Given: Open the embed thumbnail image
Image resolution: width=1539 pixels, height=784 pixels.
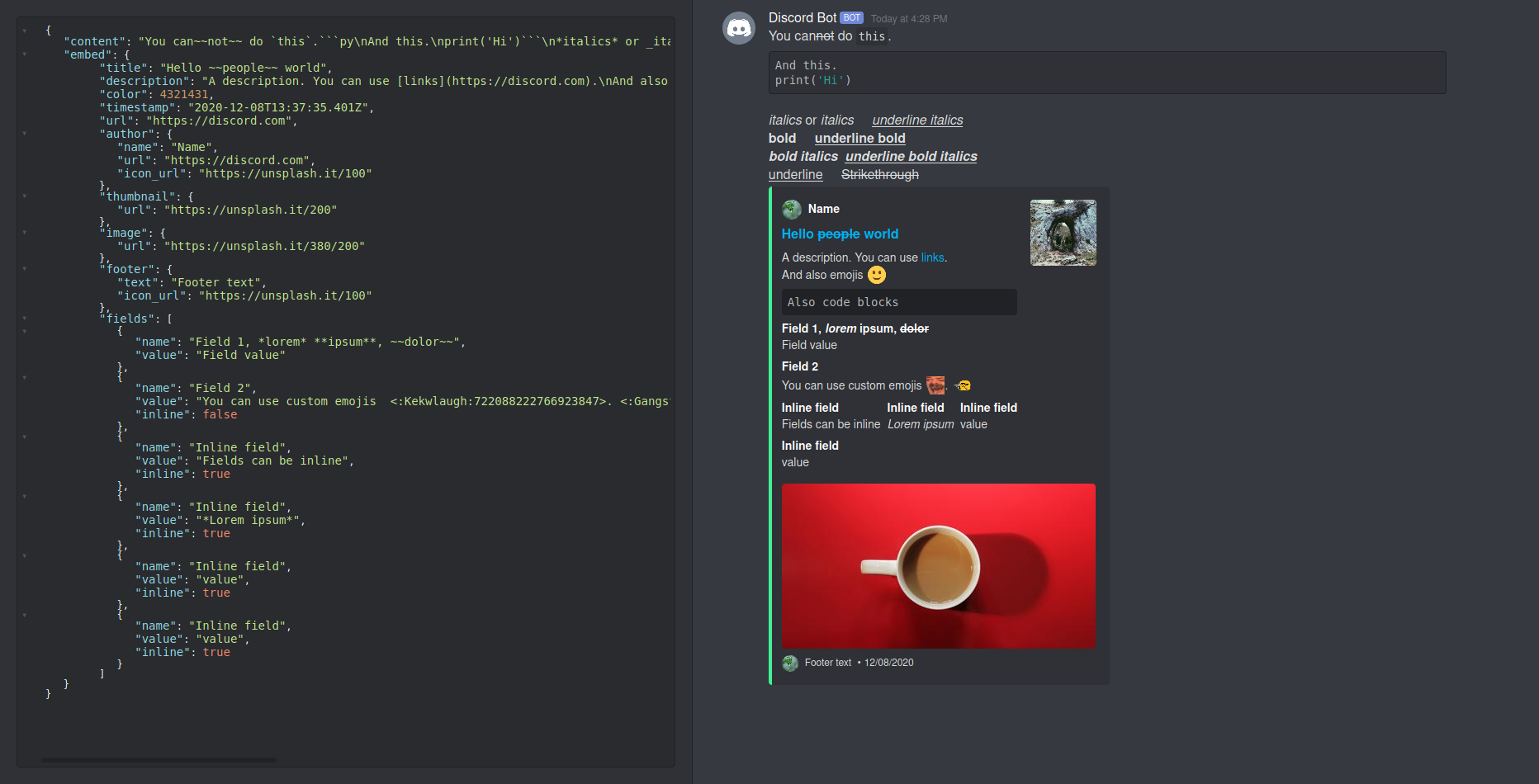Looking at the screenshot, I should click(1063, 233).
